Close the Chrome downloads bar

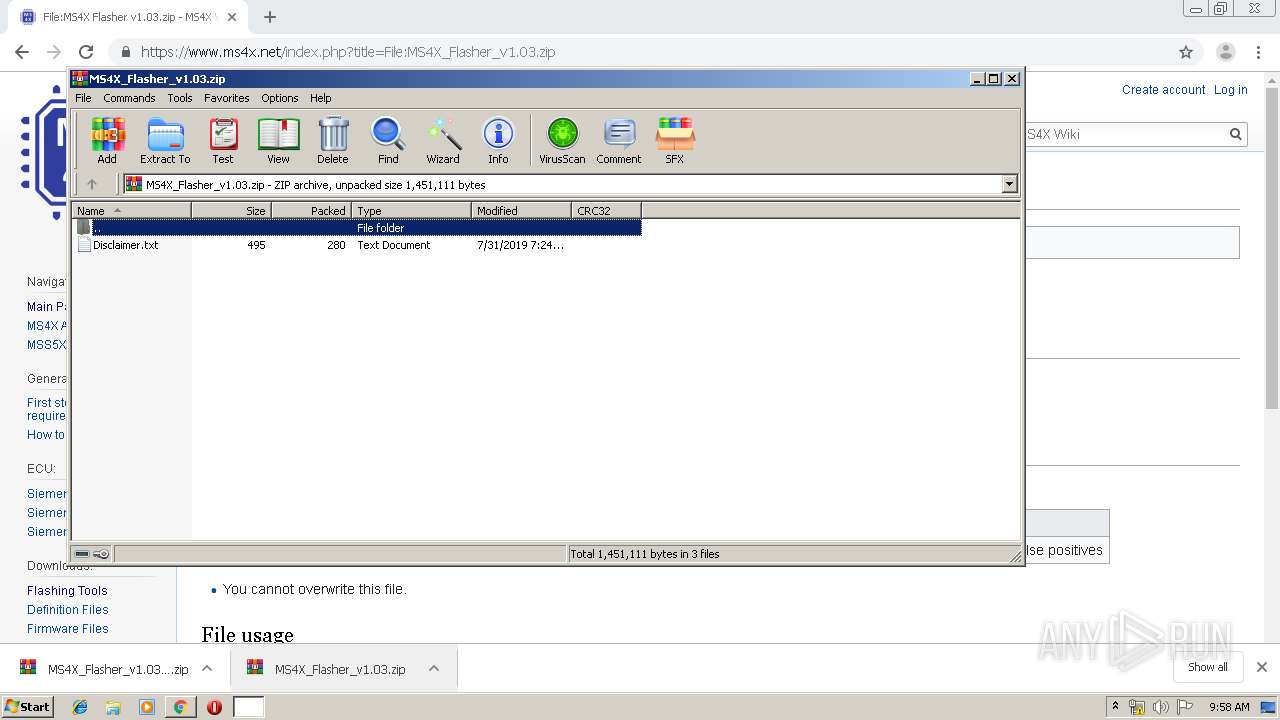pos(1261,667)
